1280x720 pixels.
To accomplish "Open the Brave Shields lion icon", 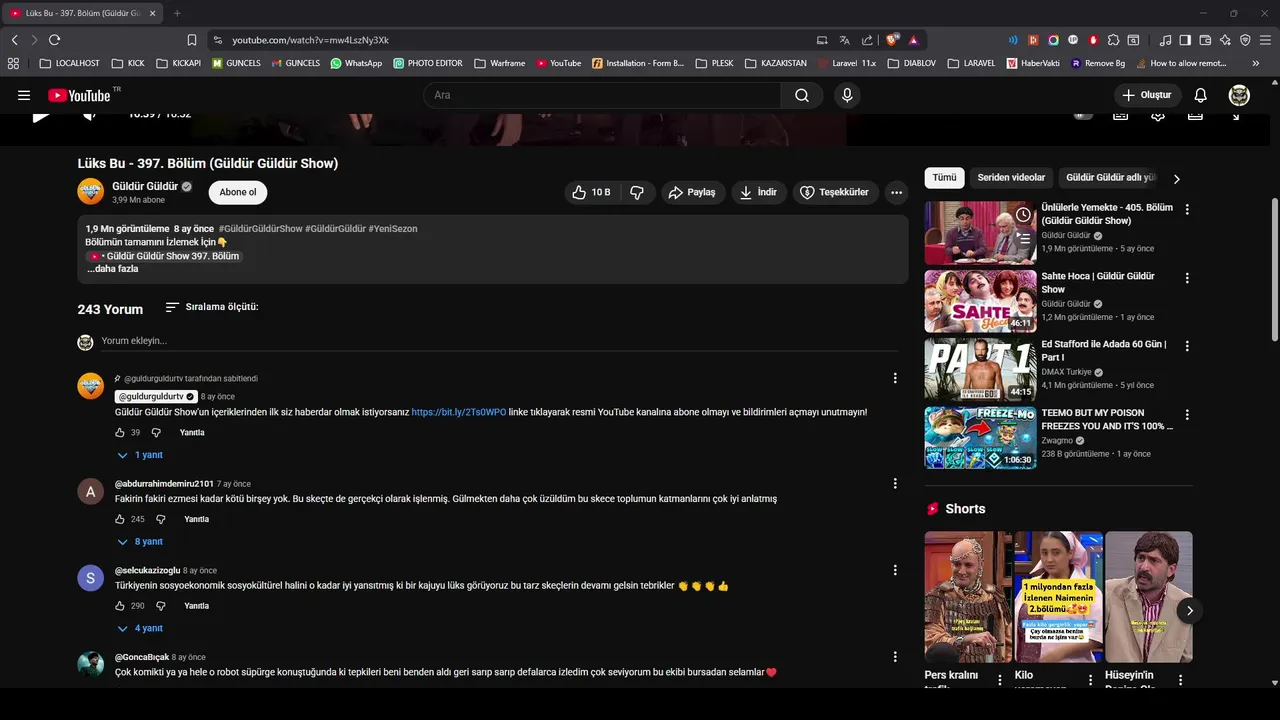I will (x=892, y=40).
